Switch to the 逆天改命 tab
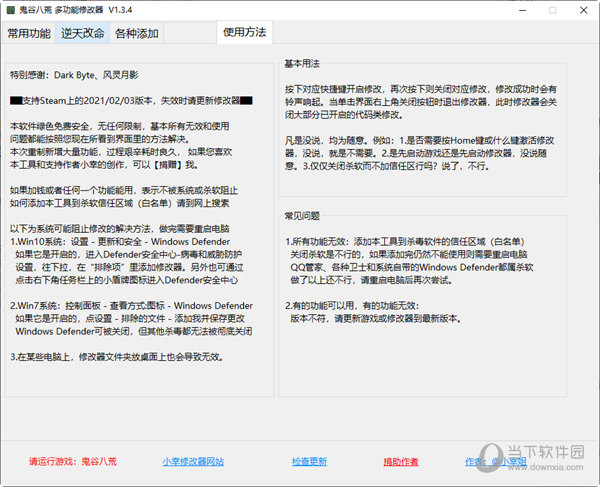Viewport: 600px width, 487px height. point(83,33)
